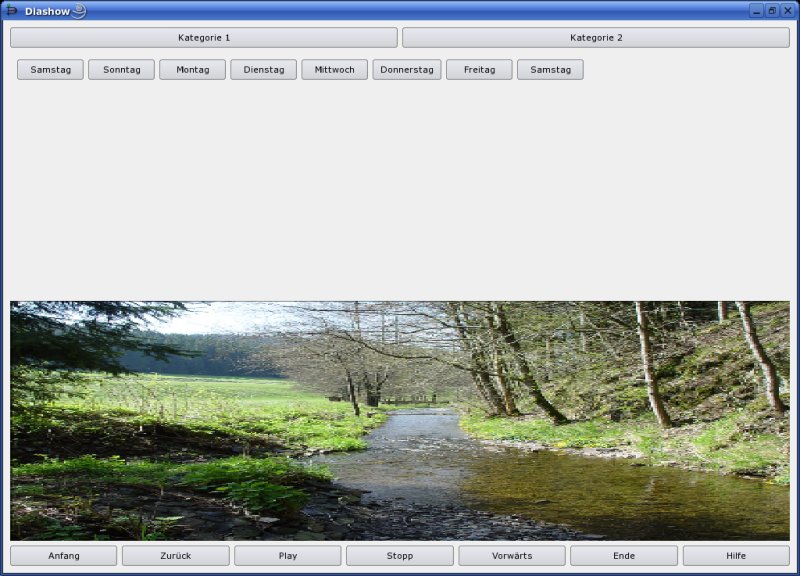This screenshot has height=576, width=800.
Task: Open the Diashow window menu icon
Action: 11,10
